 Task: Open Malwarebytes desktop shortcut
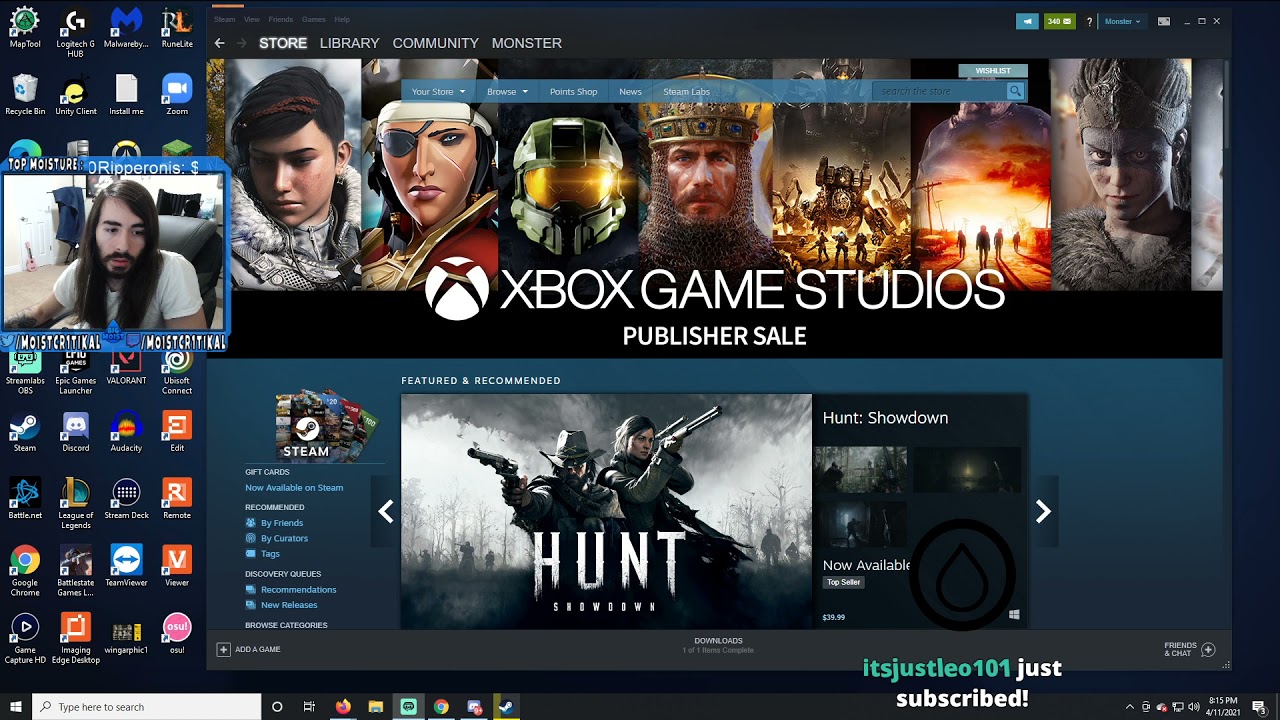coord(126,29)
